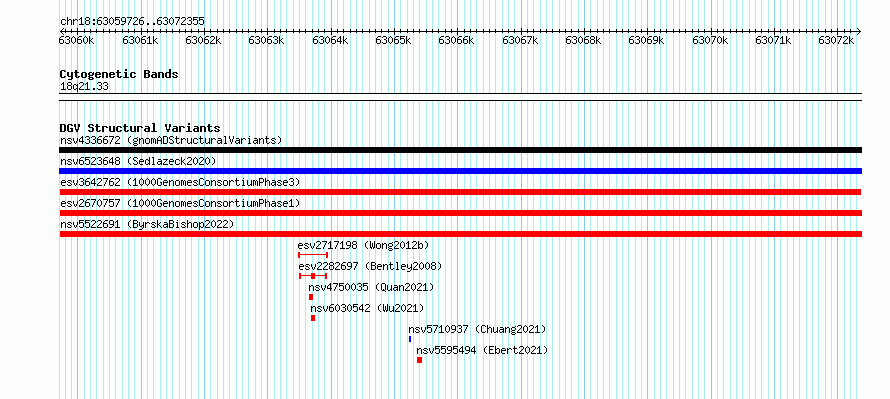Click the 63065k ruler position
The height and width of the screenshot is (399, 890).
(x=393, y=40)
